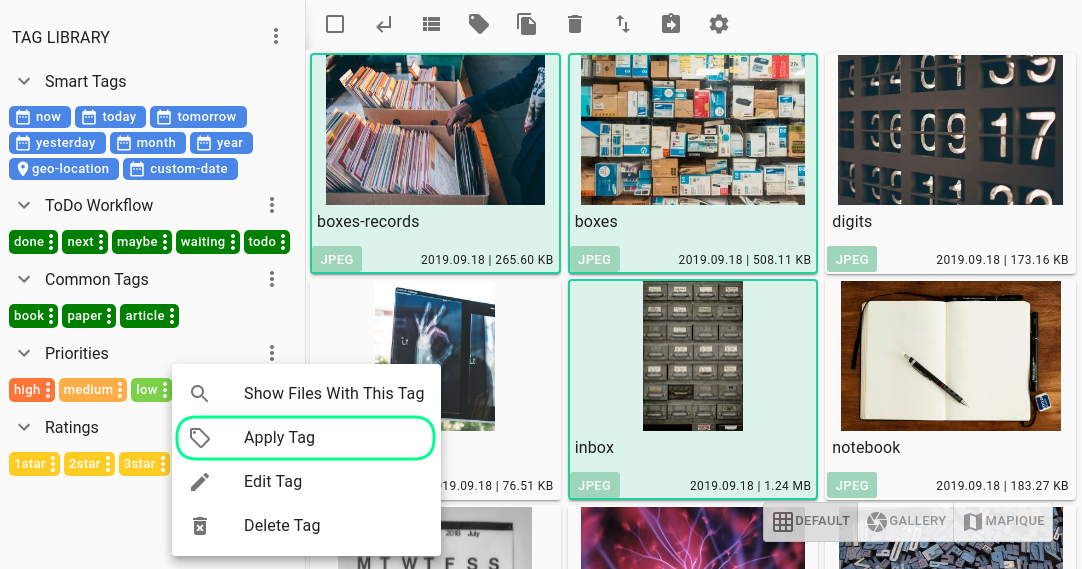Click the JPEG badge on inbox
This screenshot has height=569, width=1082.
(x=594, y=486)
